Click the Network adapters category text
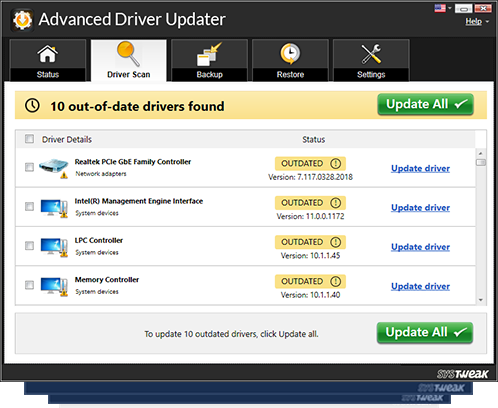This screenshot has width=498, height=408. tap(101, 174)
